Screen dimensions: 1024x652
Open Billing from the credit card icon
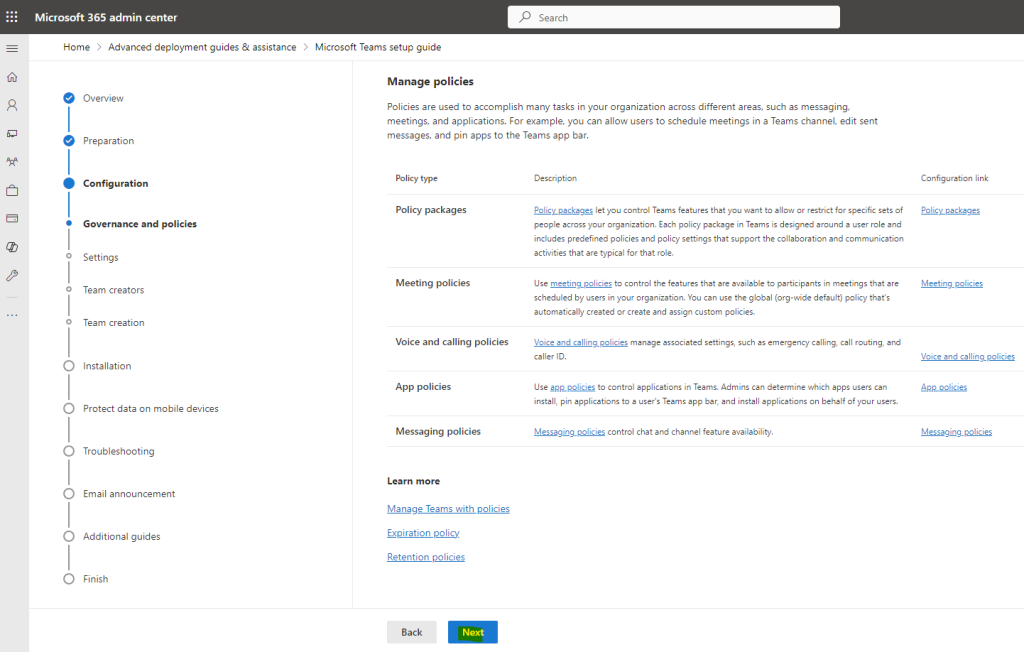click(12, 218)
